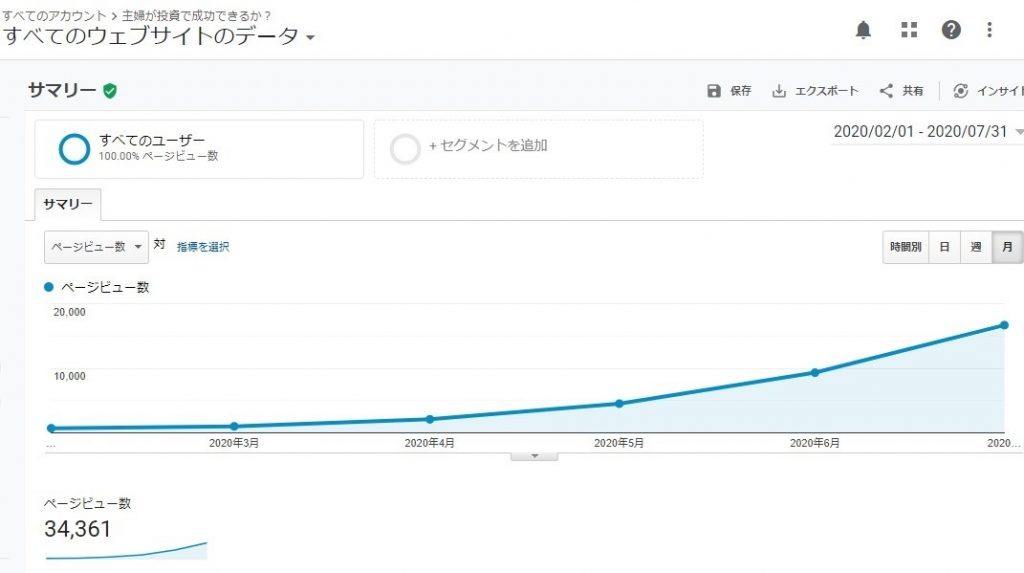This screenshot has height=573, width=1024.
Task: Click the 保存 save icon
Action: point(714,91)
